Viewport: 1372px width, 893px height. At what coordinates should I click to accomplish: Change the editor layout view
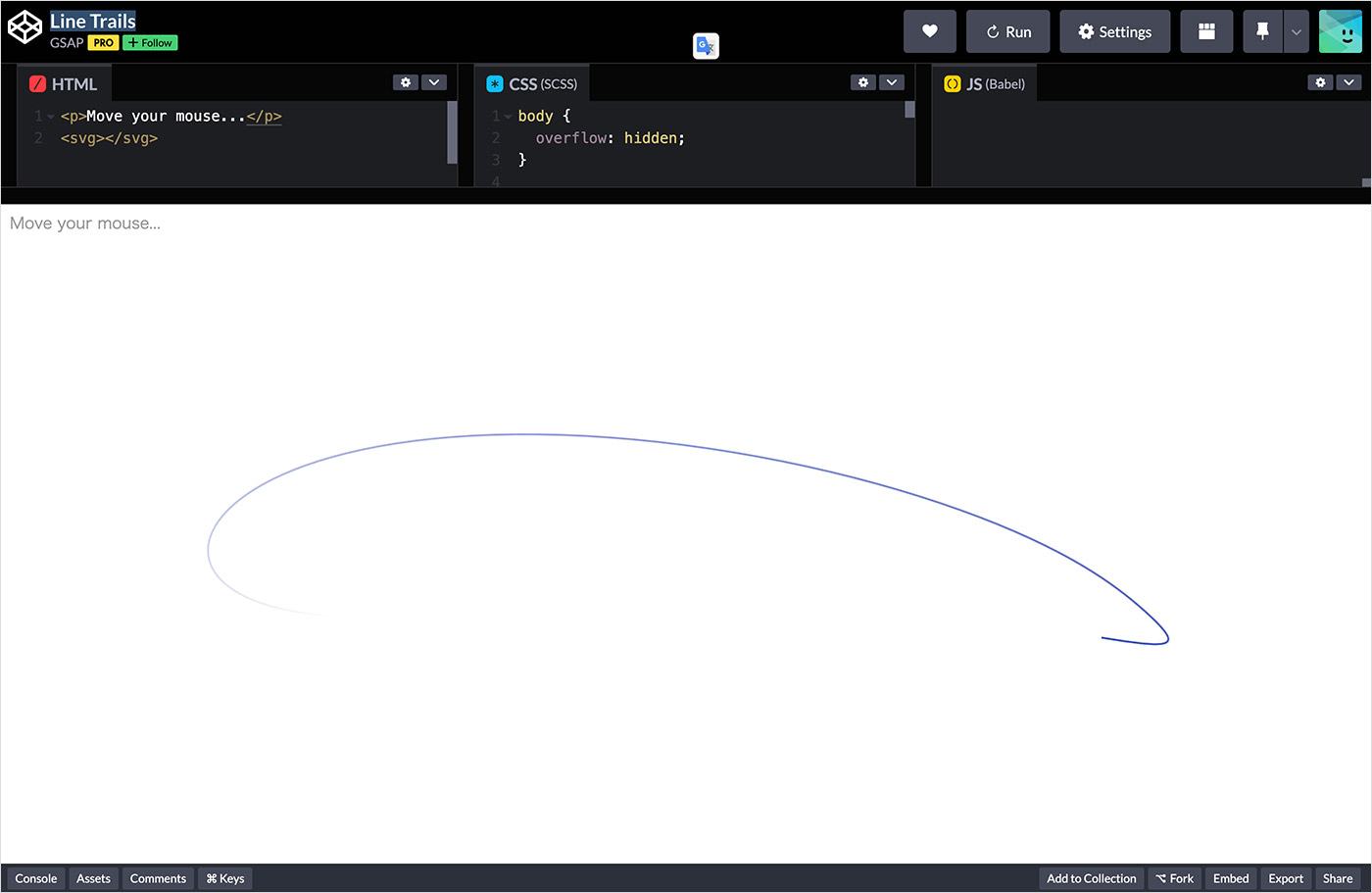(x=1206, y=31)
